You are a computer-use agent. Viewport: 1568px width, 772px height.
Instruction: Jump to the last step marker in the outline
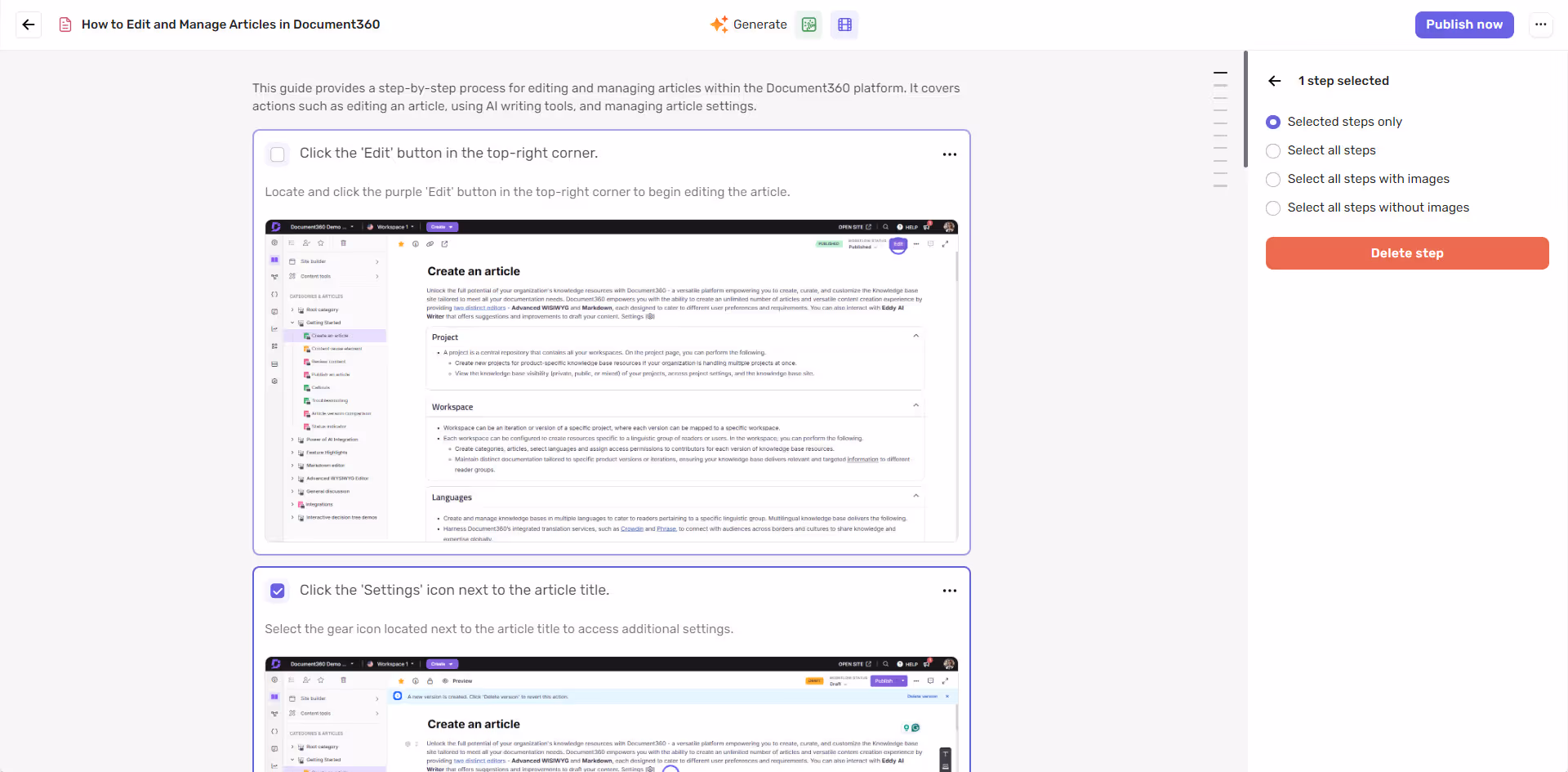click(1220, 186)
